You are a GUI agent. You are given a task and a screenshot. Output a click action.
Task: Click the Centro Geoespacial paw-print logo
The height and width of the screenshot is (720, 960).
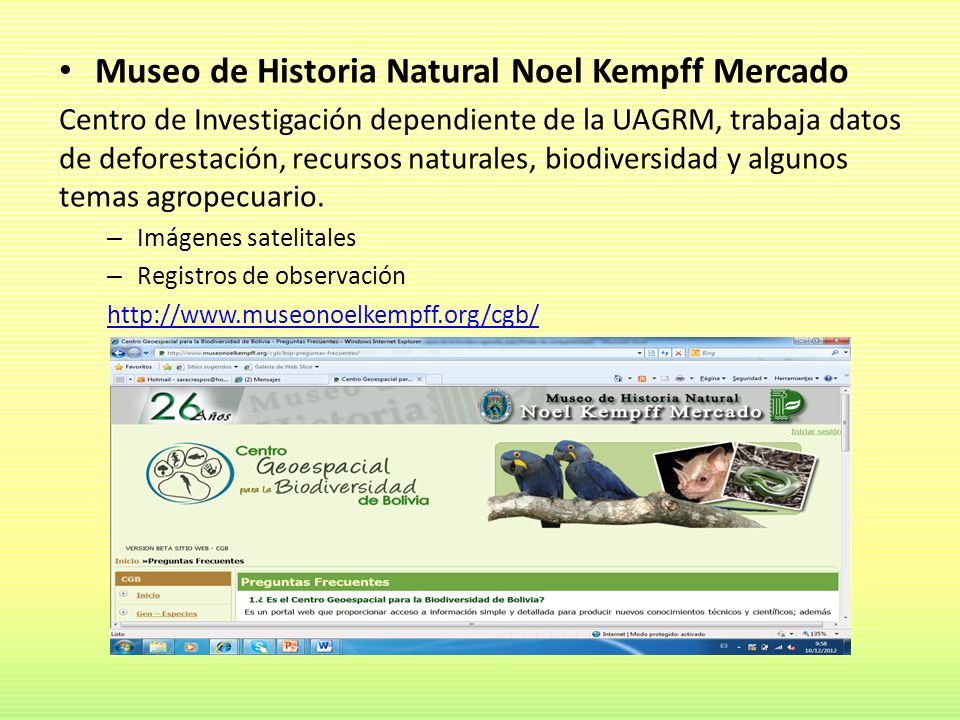click(x=190, y=473)
